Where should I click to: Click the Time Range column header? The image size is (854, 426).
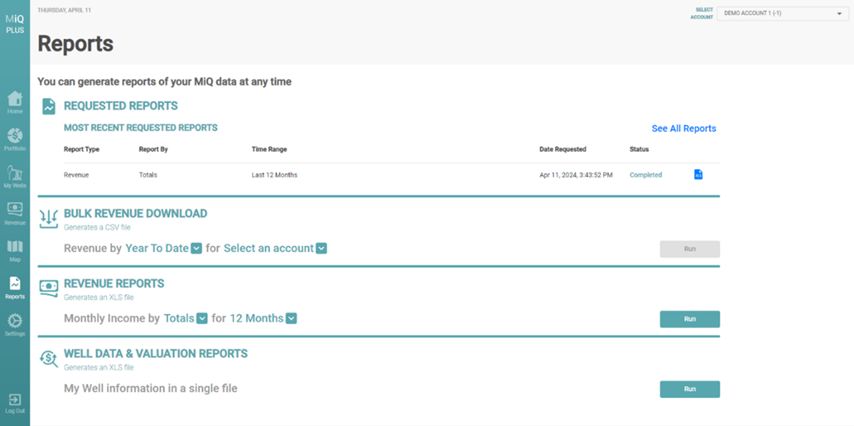coord(269,149)
